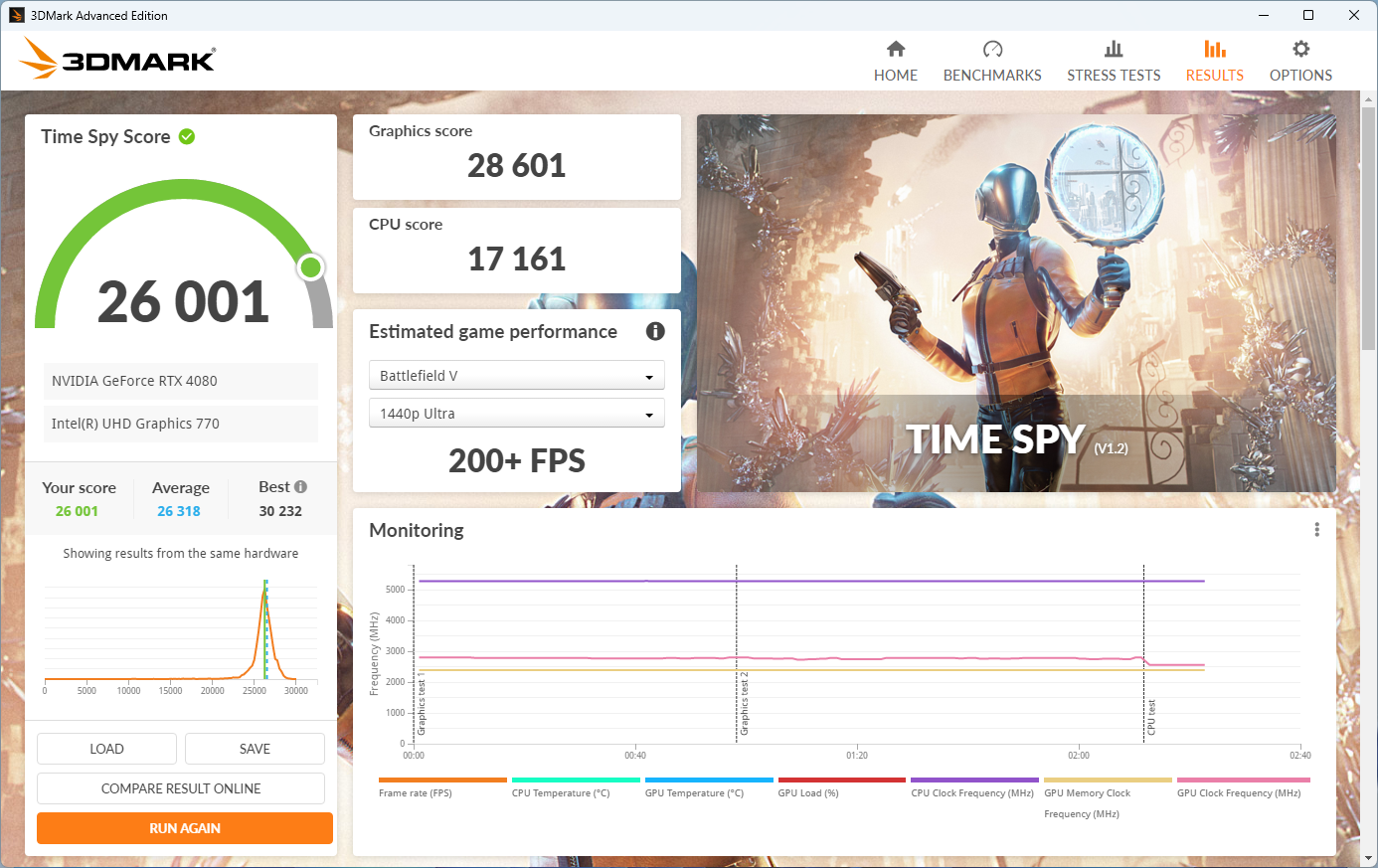The height and width of the screenshot is (868, 1378).
Task: Select the Results bar chart icon
Action: point(1214,49)
